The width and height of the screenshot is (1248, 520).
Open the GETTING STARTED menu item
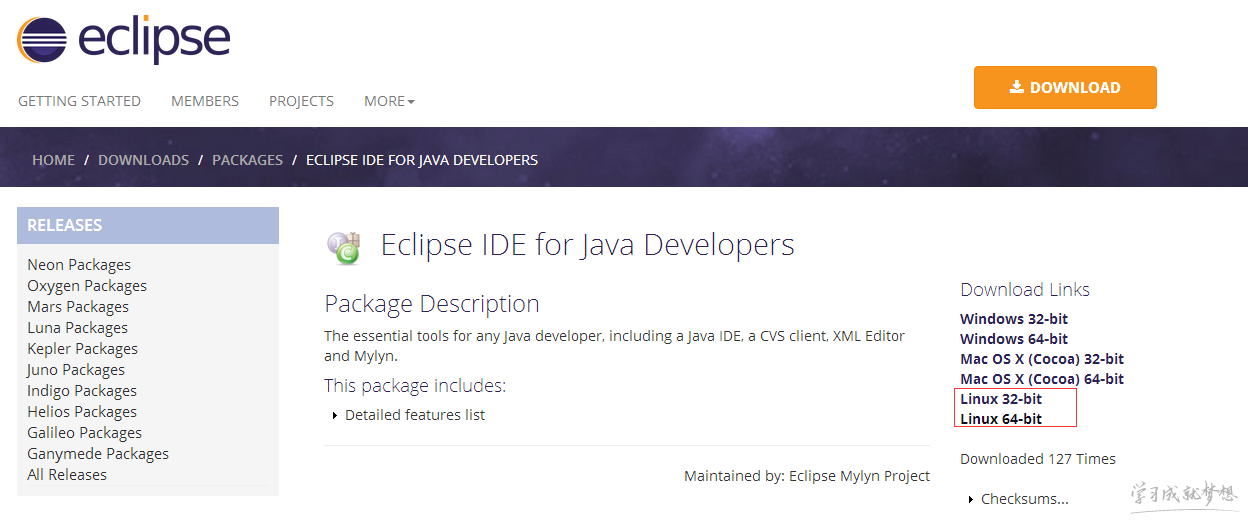coord(79,101)
